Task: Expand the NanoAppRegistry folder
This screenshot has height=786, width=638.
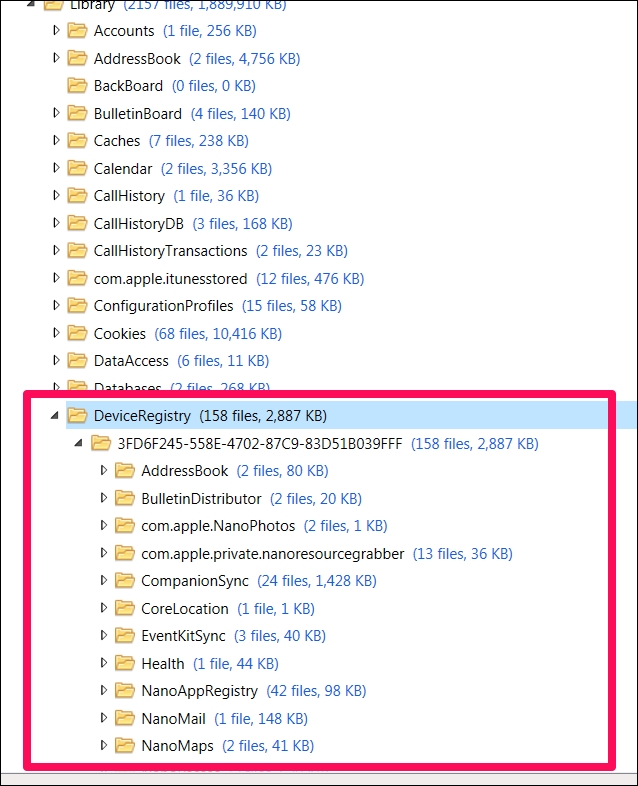Action: pyautogui.click(x=104, y=690)
